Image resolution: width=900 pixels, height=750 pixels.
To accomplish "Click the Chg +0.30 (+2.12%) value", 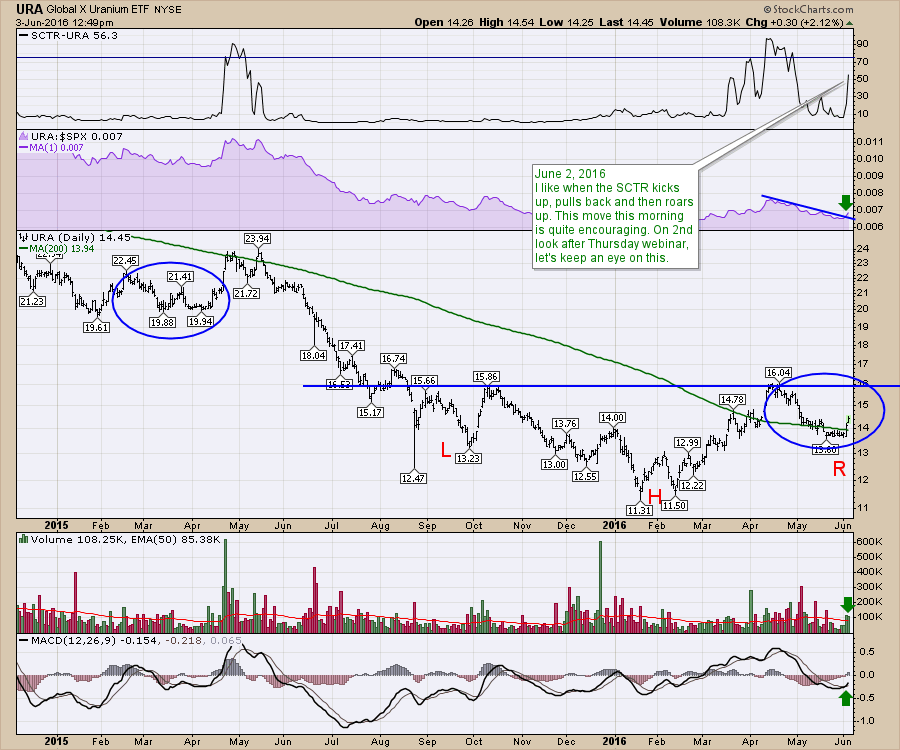I will [794, 22].
